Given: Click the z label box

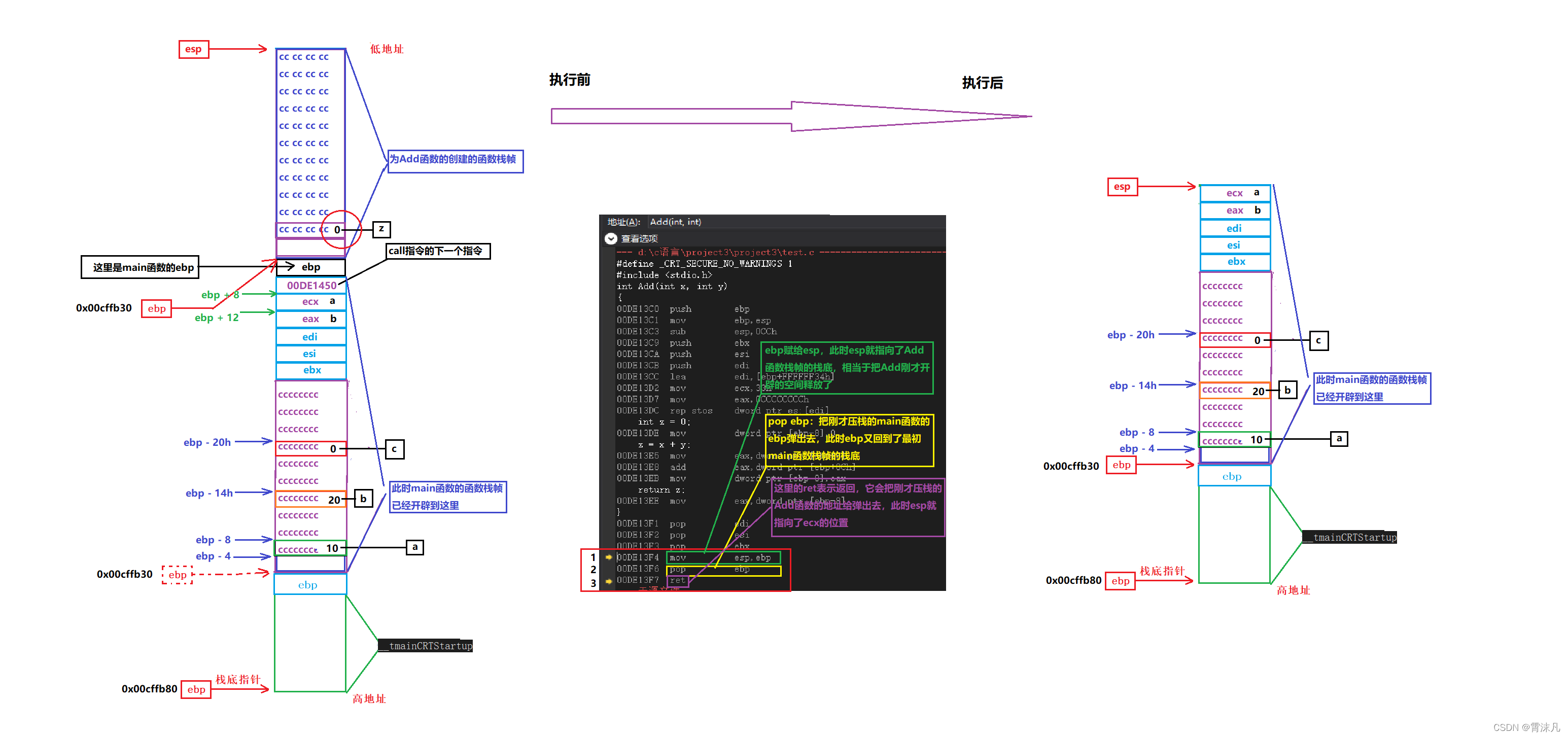Looking at the screenshot, I should point(381,229).
